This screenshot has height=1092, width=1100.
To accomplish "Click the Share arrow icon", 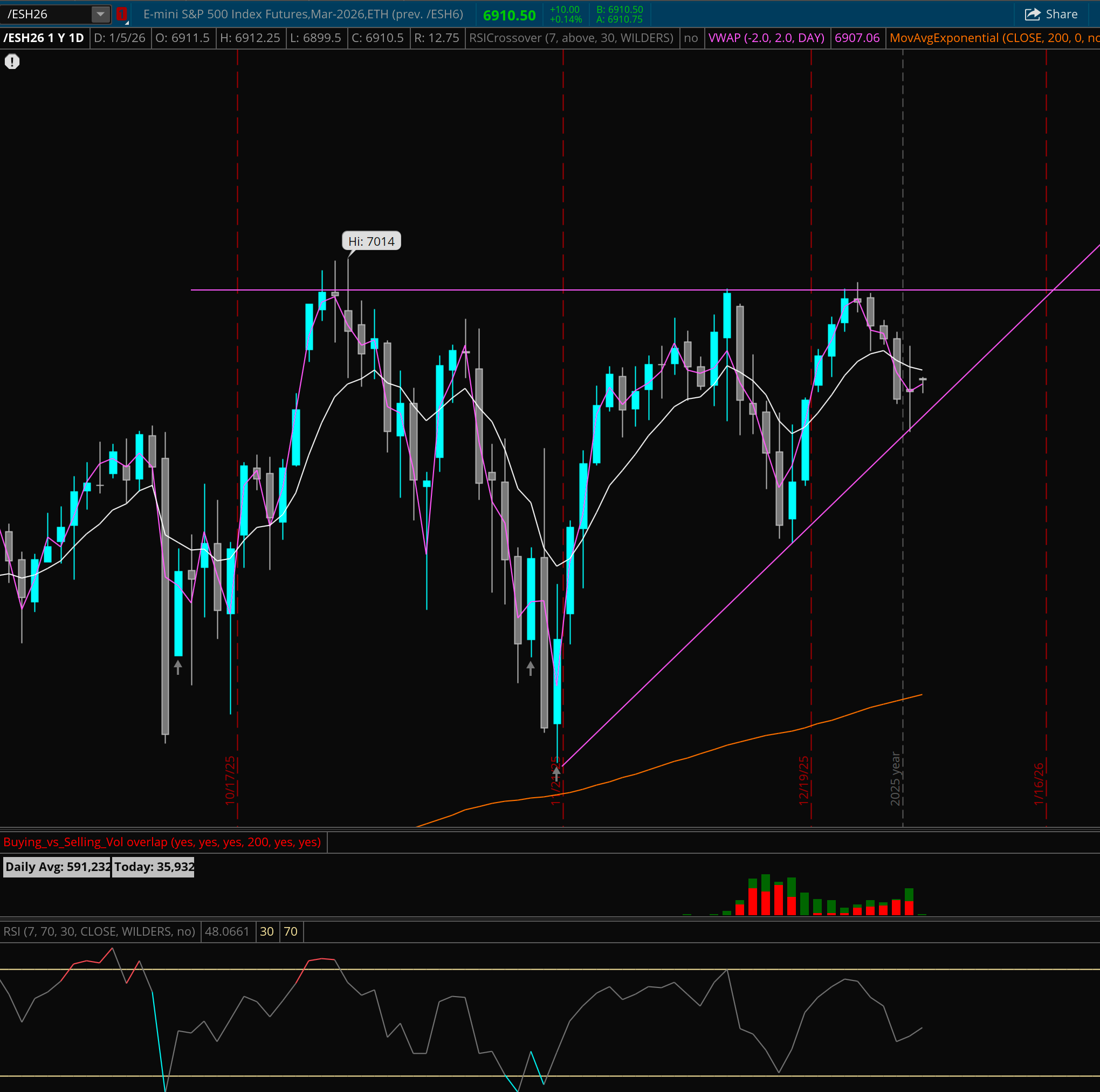I will pos(1032,14).
